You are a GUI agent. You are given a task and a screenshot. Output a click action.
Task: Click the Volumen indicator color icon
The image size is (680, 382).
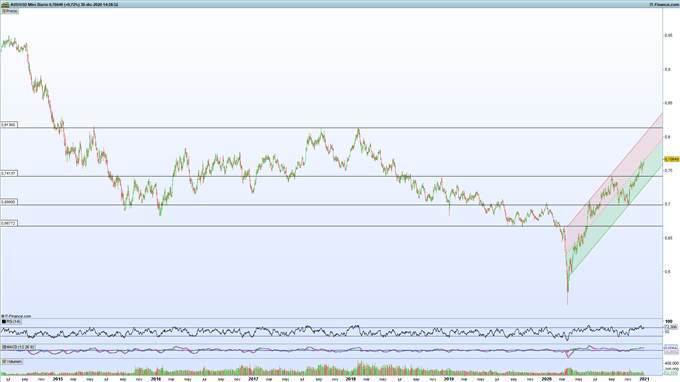(x=4, y=361)
